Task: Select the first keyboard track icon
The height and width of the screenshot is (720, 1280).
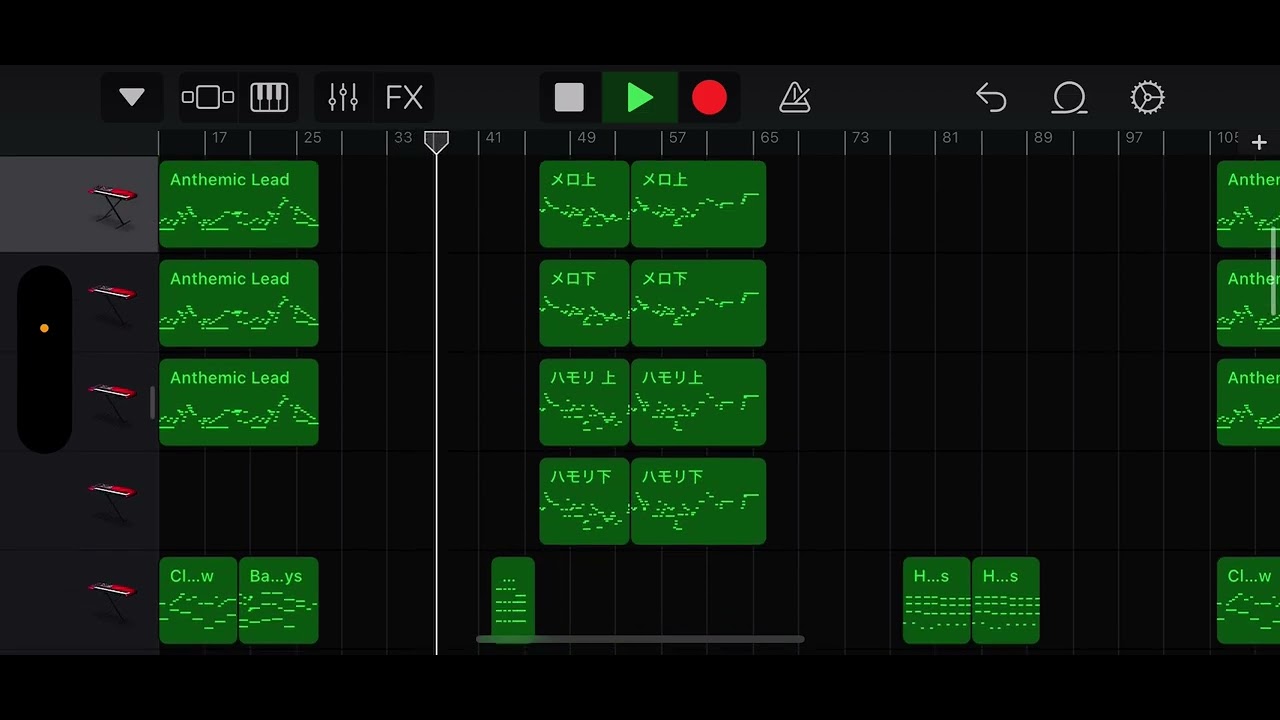Action: tap(111, 204)
